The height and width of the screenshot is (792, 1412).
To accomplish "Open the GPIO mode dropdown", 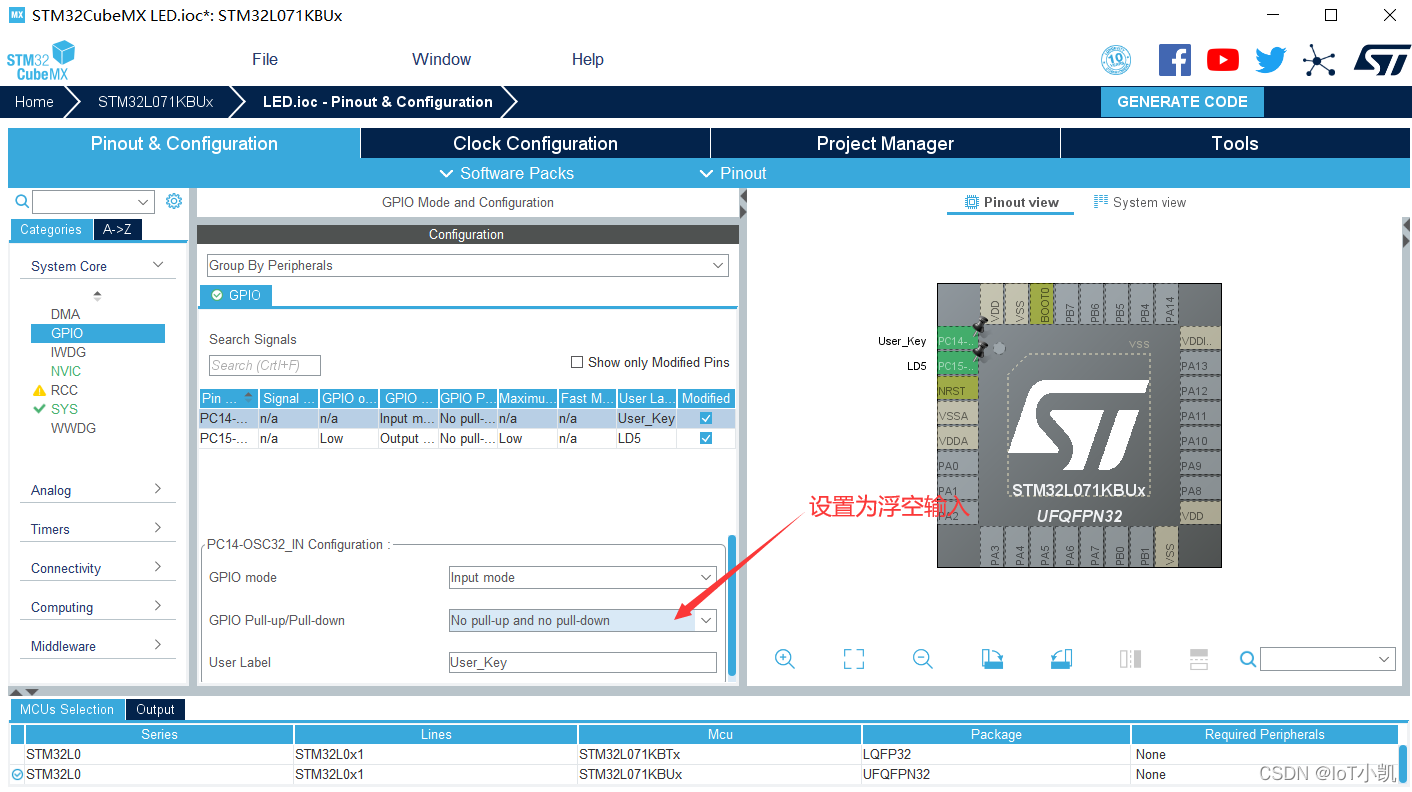I will 582,577.
